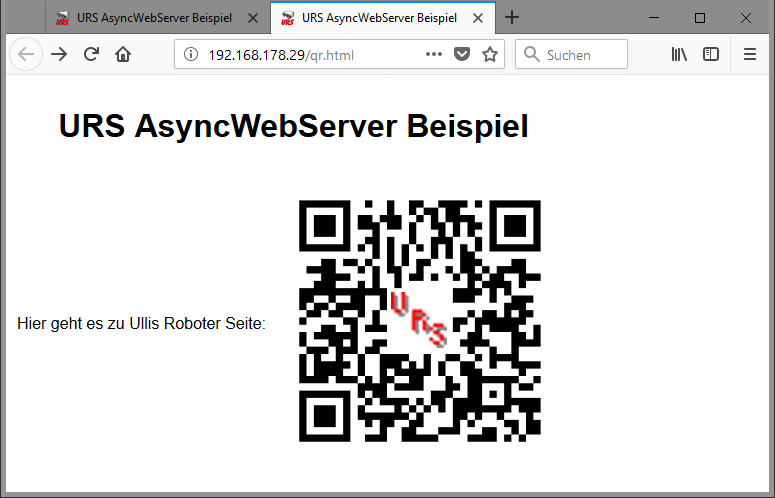
Task: Close the first URS AsyncWebServer tab
Action: click(x=253, y=18)
